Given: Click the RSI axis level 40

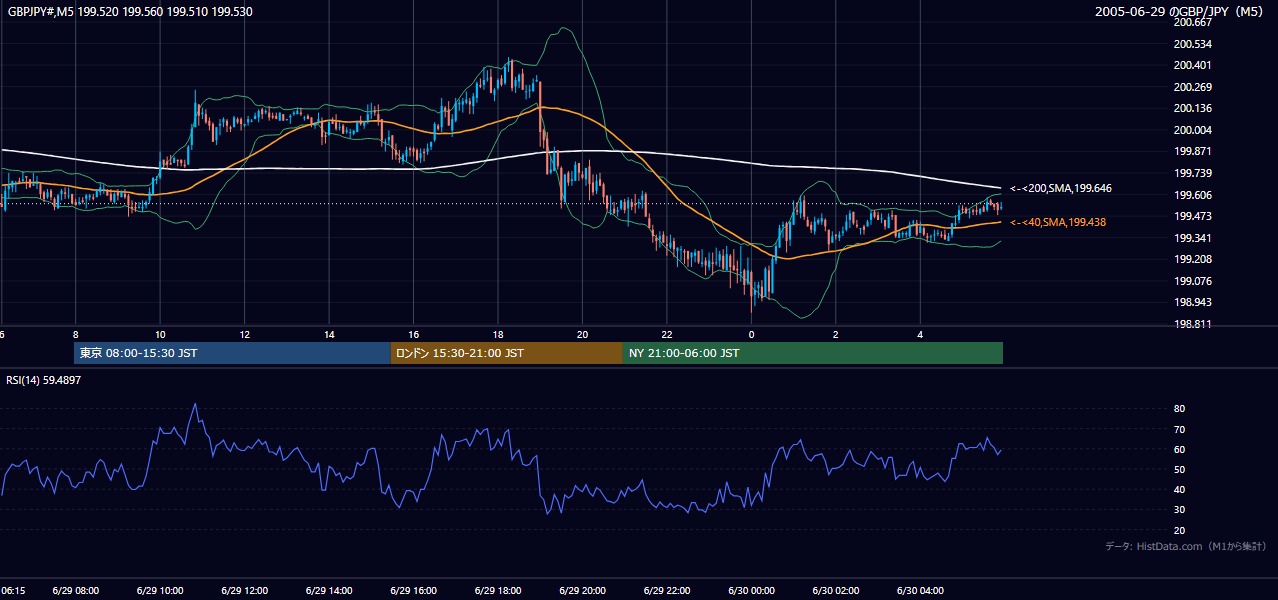Looking at the screenshot, I should [x=1179, y=490].
